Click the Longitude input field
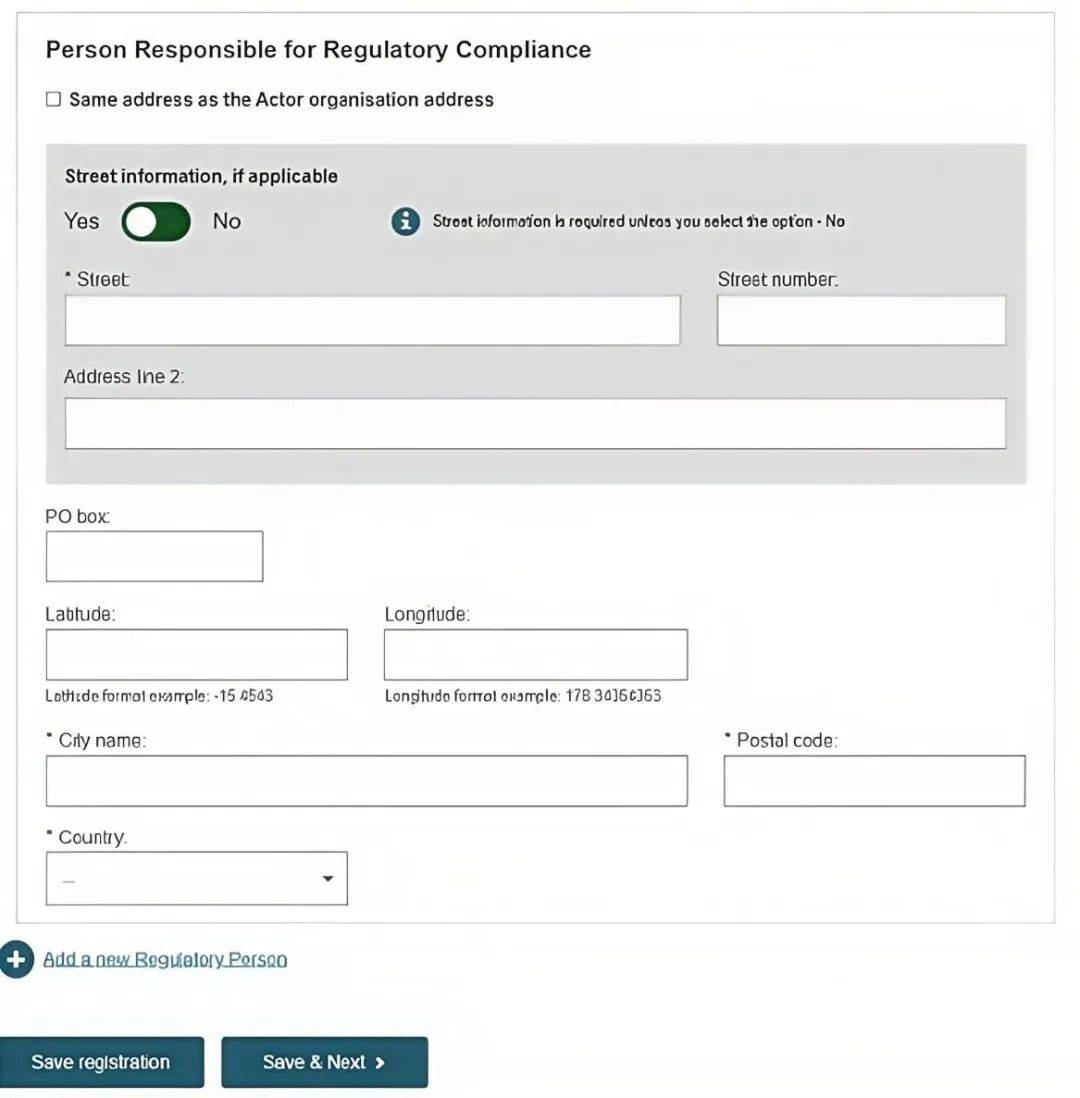The image size is (1080, 1098). (536, 655)
